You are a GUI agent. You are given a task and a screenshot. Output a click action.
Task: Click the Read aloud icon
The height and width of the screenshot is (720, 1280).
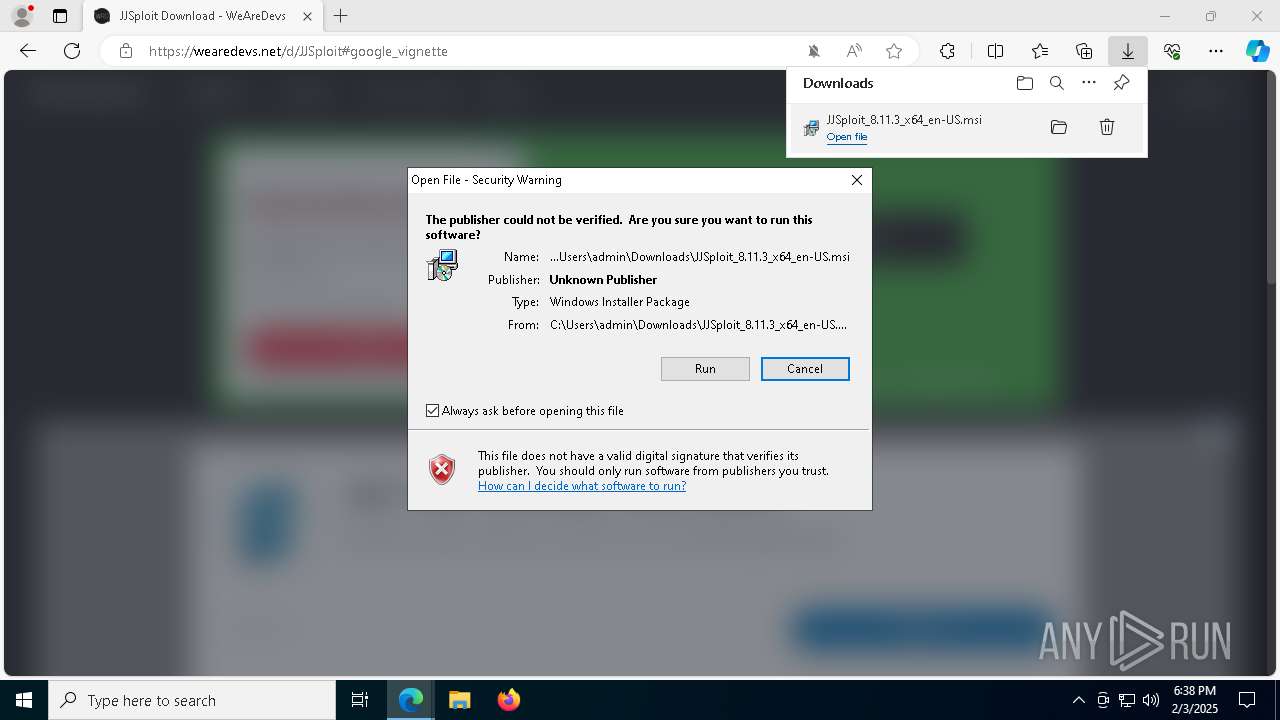854,51
